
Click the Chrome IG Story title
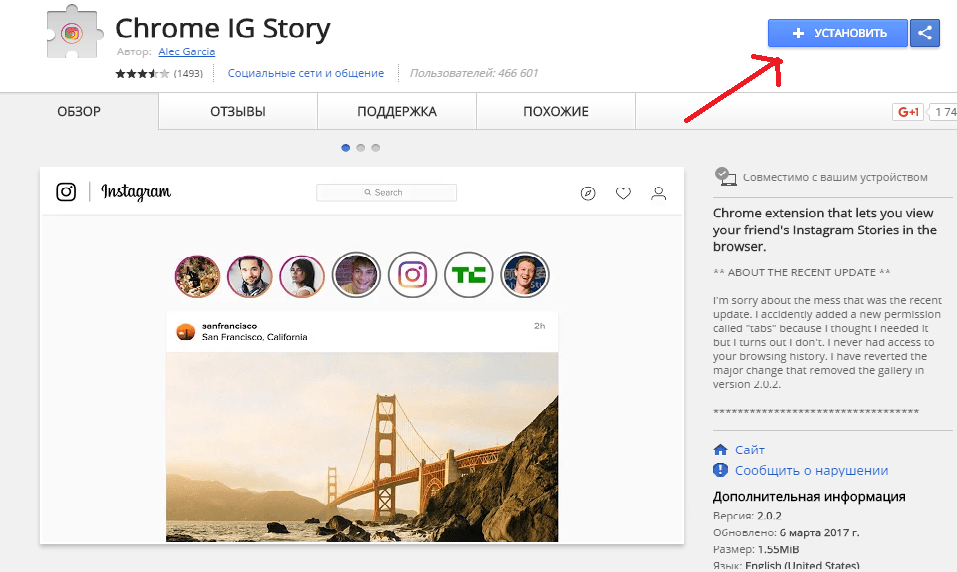point(223,28)
